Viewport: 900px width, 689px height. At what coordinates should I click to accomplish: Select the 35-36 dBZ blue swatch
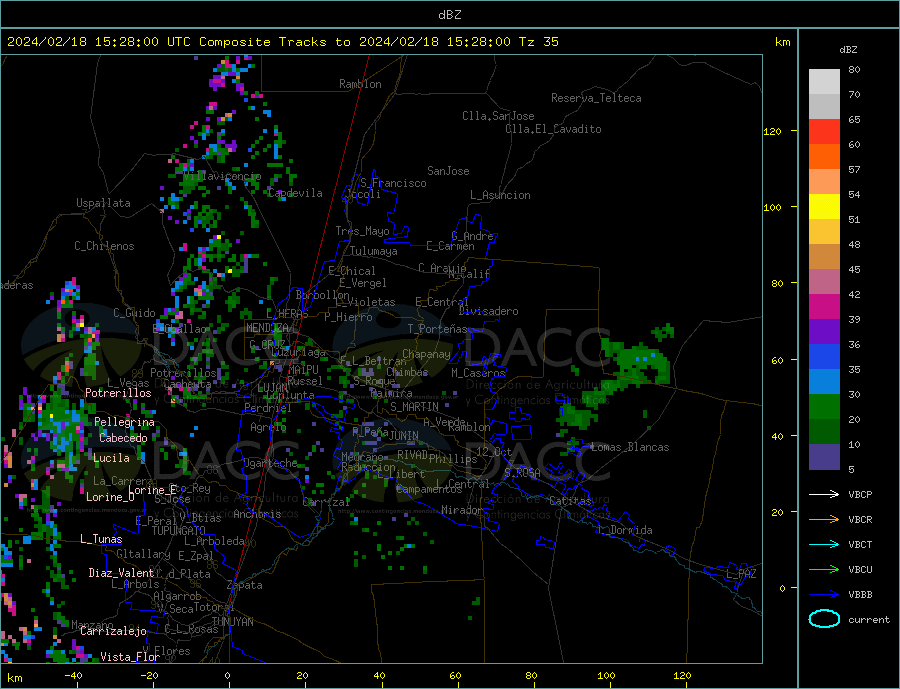click(824, 357)
